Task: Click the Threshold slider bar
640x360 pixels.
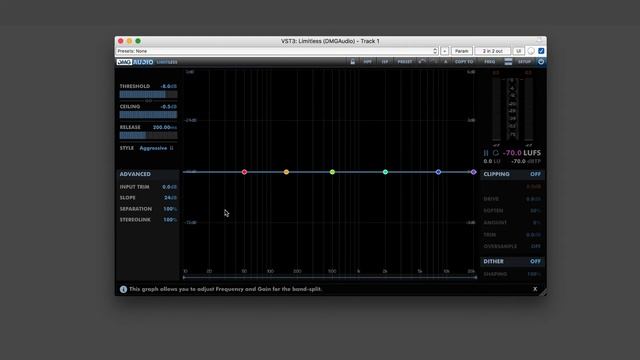Action: (x=148, y=94)
